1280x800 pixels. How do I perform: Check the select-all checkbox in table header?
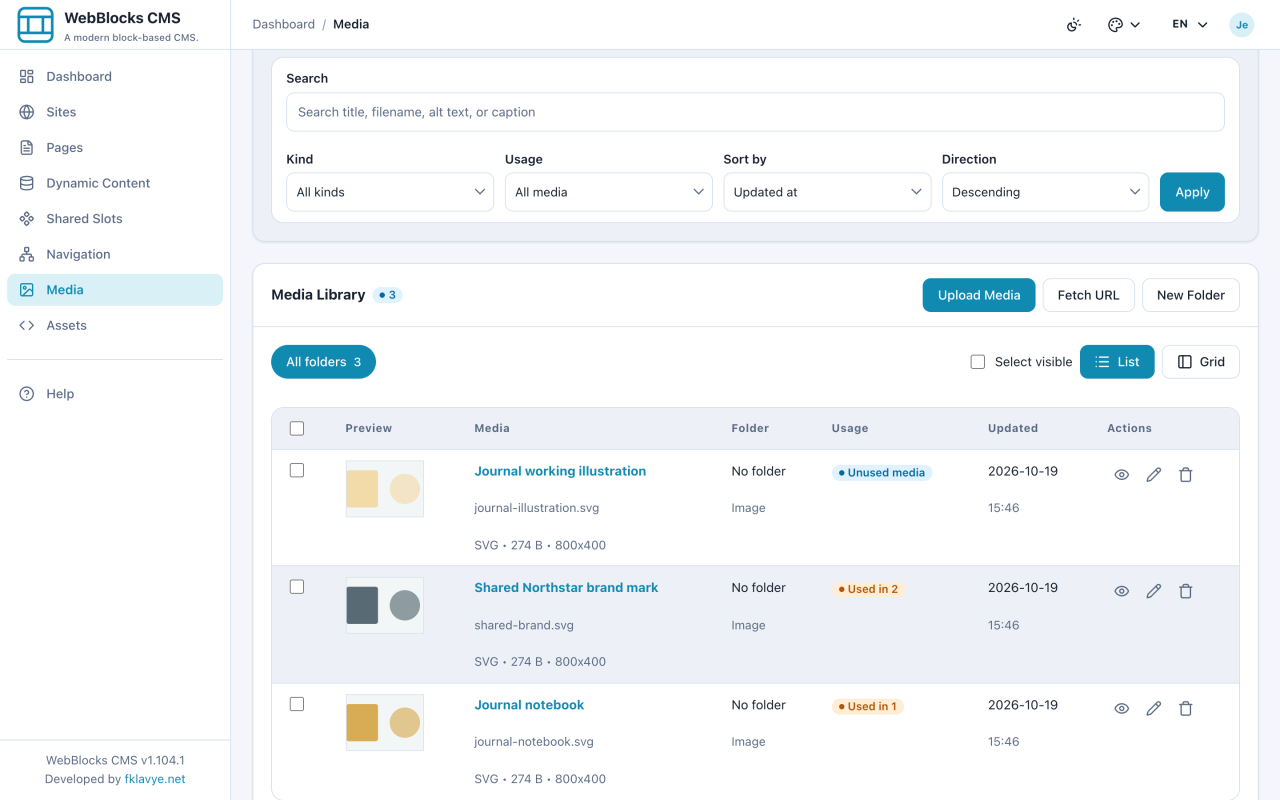[297, 428]
